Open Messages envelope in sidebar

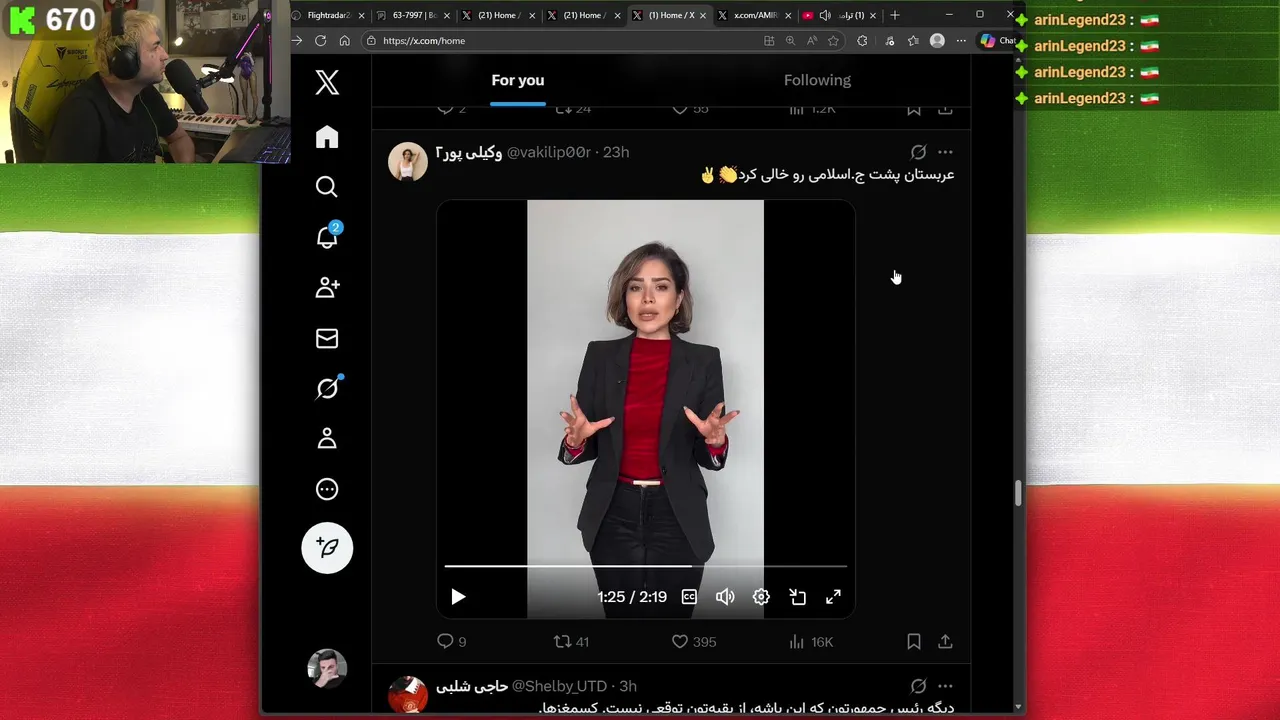[327, 338]
